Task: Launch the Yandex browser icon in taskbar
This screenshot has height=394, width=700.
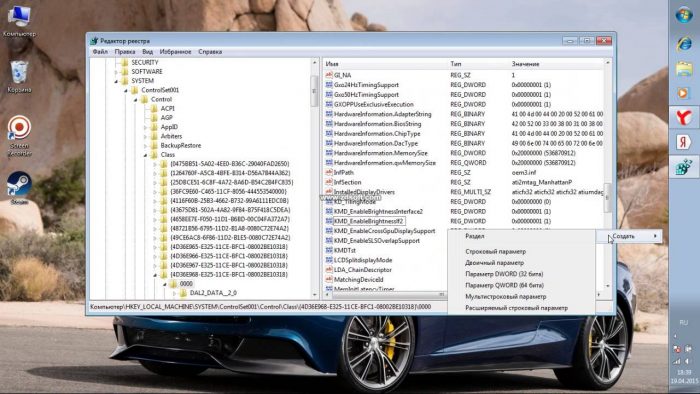Action: (683, 117)
